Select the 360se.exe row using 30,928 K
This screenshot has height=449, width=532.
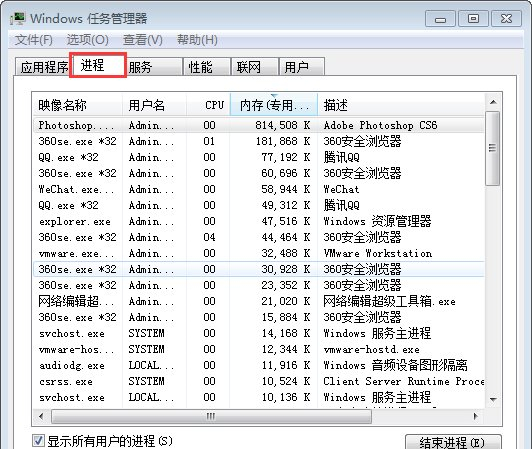(x=259, y=269)
